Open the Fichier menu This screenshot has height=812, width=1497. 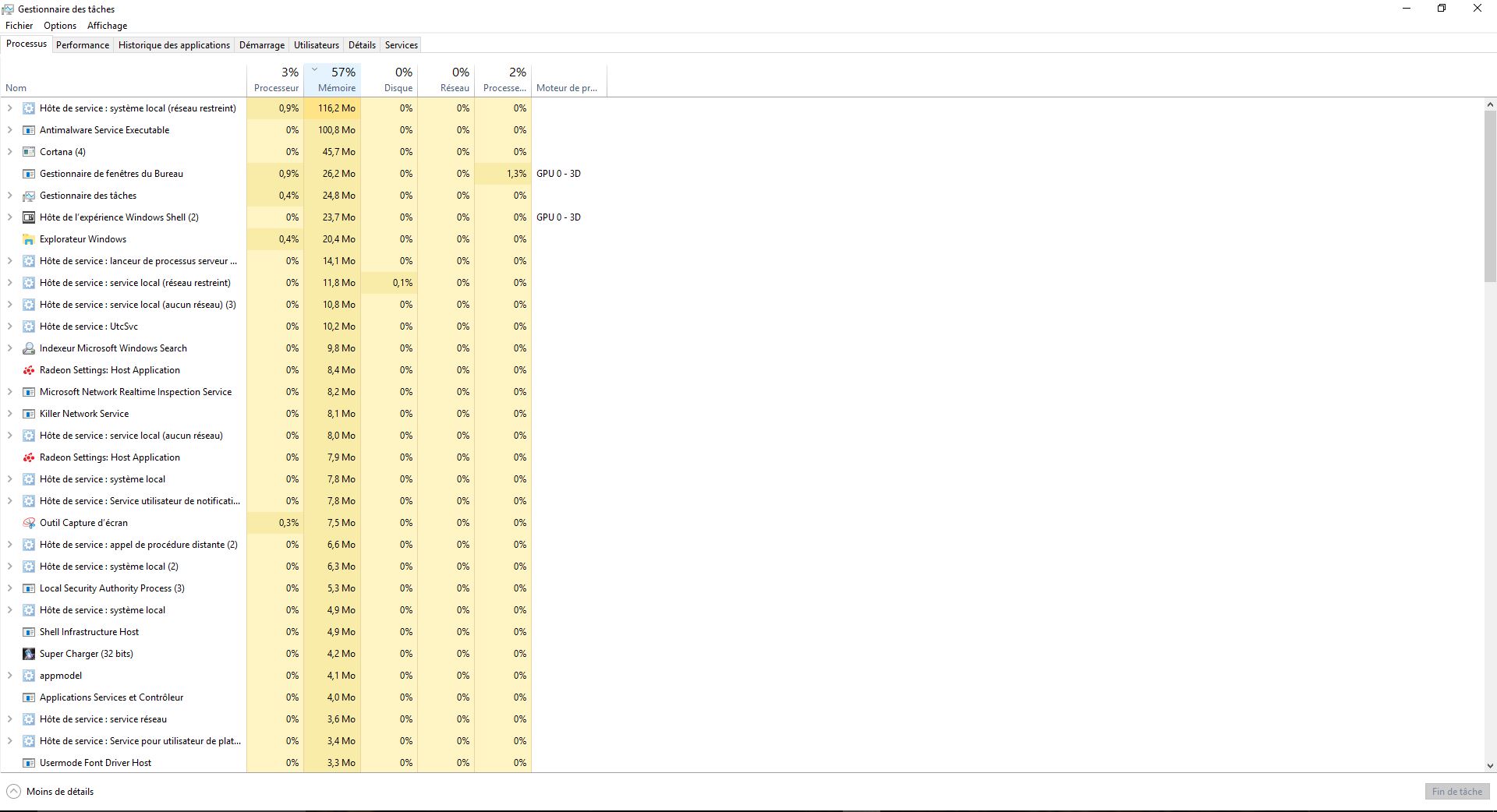click(19, 26)
